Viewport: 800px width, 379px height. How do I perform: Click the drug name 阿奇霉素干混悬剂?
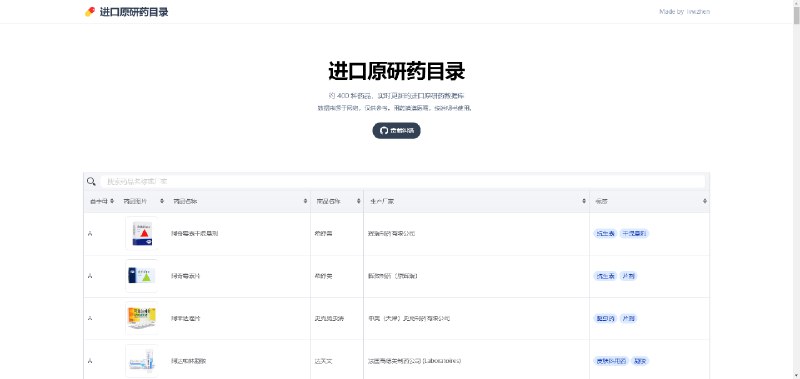pos(195,234)
